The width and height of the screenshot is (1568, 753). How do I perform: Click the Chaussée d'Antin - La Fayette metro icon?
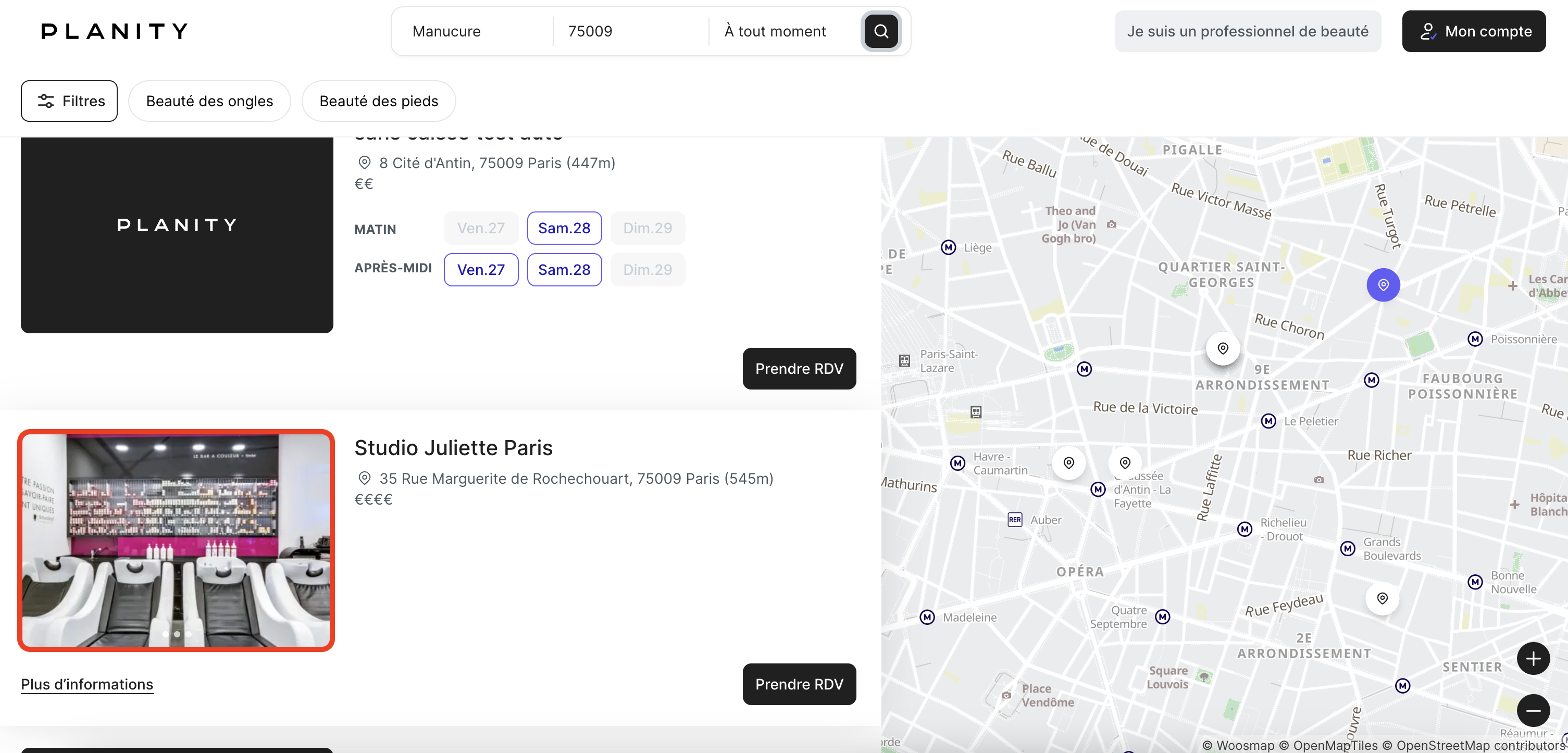(x=1098, y=489)
